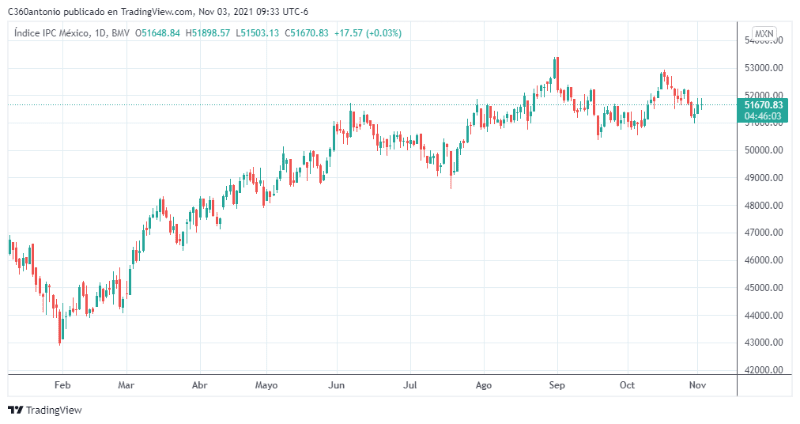Click the opening value O51648.84 in legend
800x424 pixels.
(x=158, y=33)
